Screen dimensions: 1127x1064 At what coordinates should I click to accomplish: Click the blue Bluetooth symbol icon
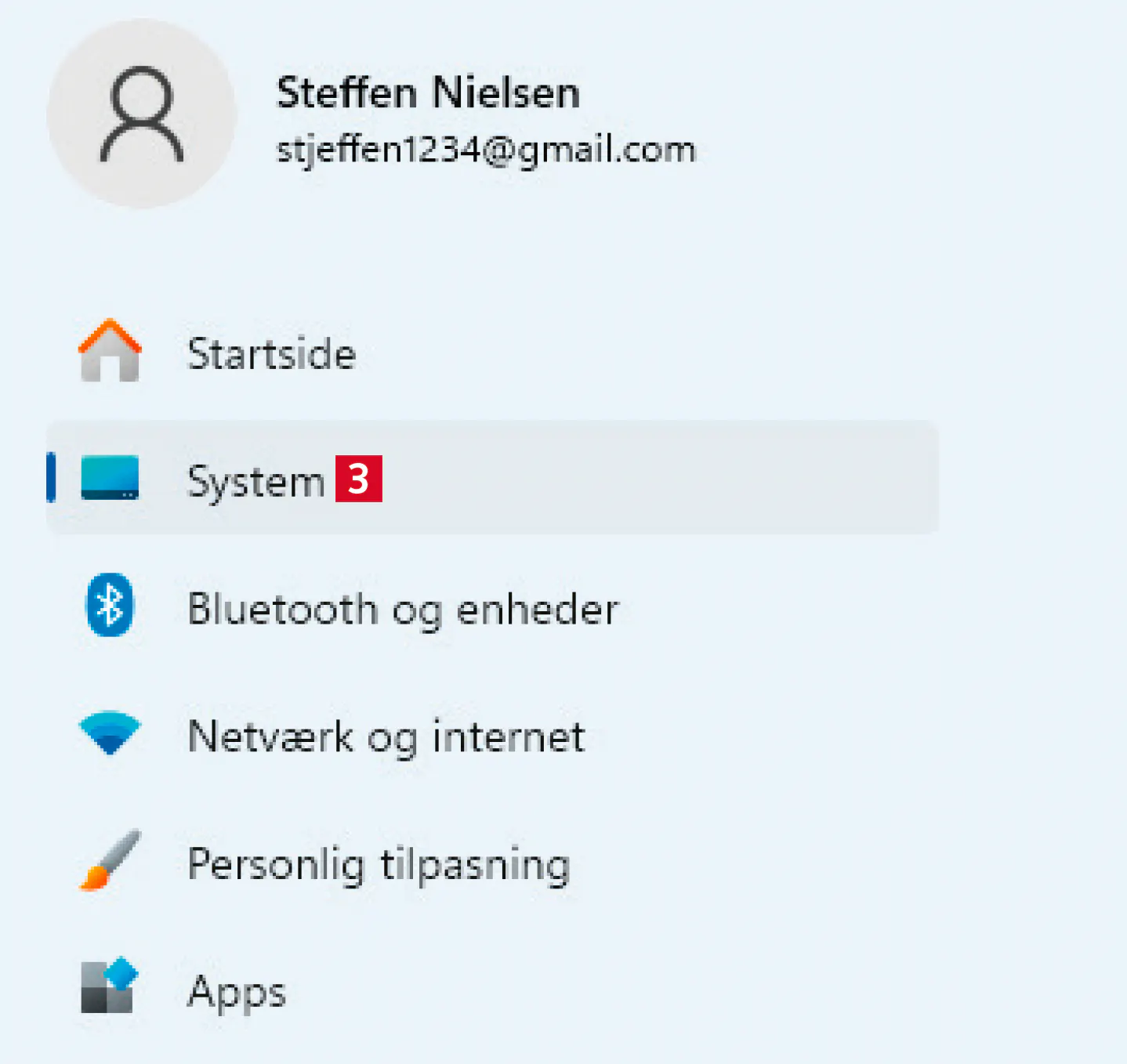[x=110, y=606]
